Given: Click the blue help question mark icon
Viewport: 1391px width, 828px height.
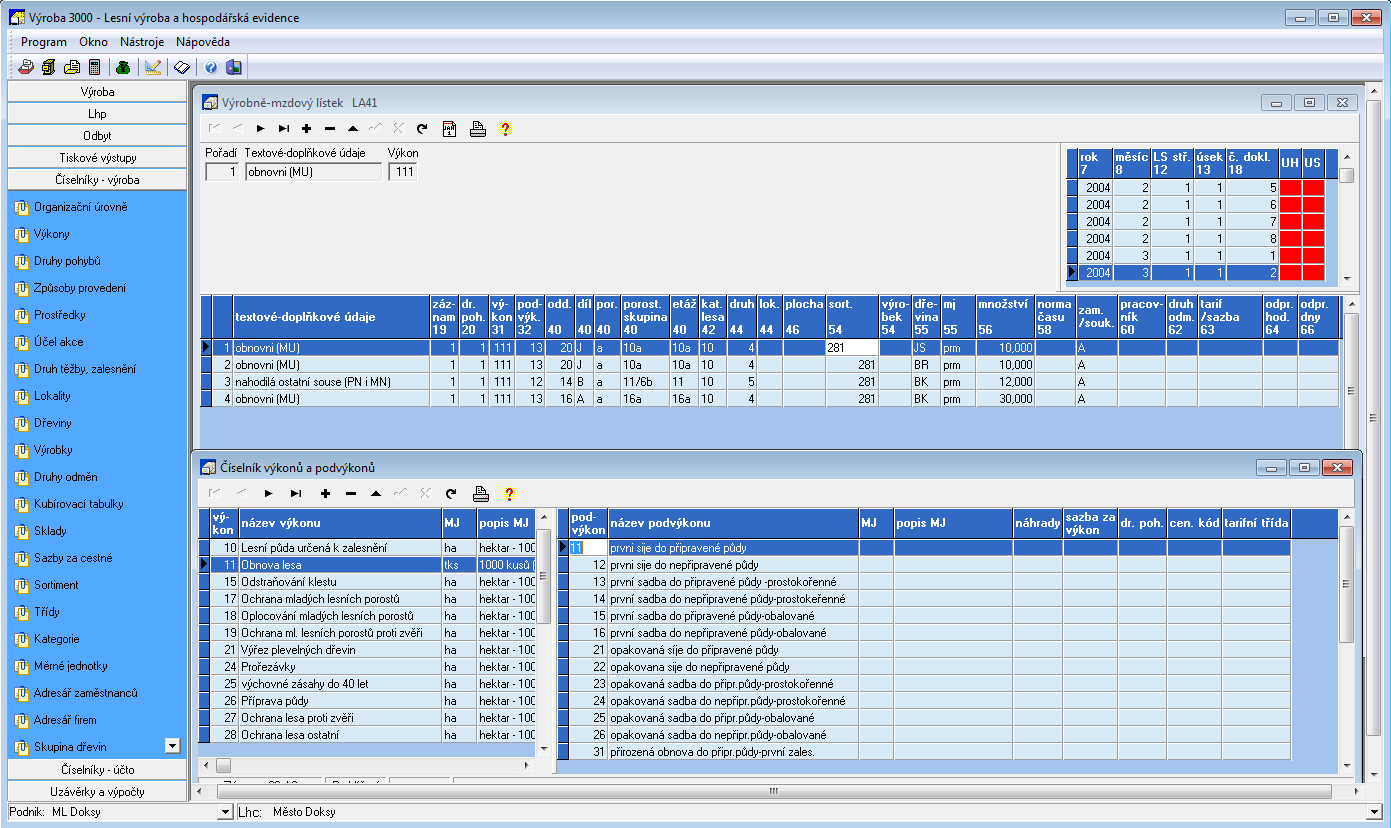Looking at the screenshot, I should (x=211, y=67).
